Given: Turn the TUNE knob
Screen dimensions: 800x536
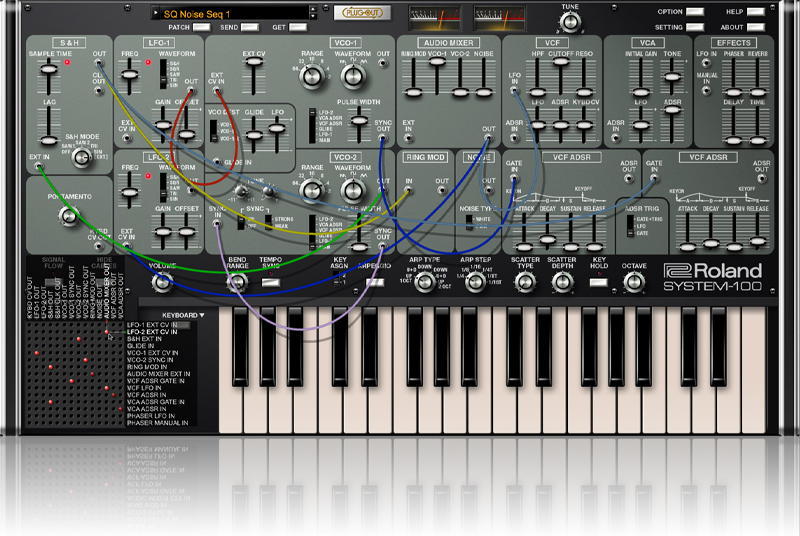Looking at the screenshot, I should (570, 22).
